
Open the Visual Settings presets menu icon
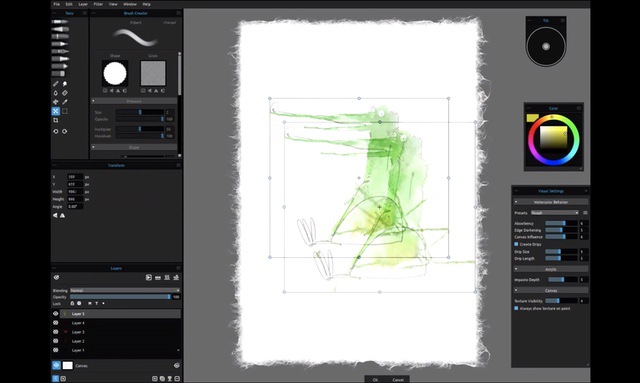point(585,213)
